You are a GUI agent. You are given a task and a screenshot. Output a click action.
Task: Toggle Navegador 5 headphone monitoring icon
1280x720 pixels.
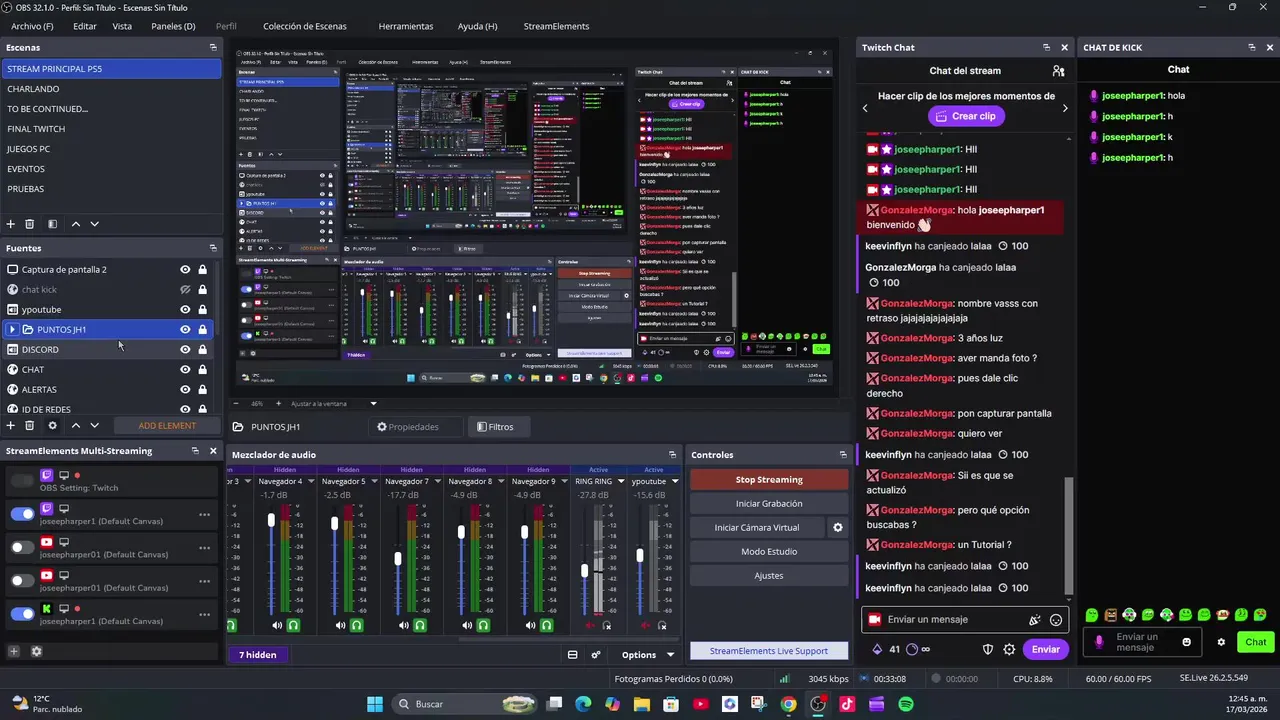point(356,625)
